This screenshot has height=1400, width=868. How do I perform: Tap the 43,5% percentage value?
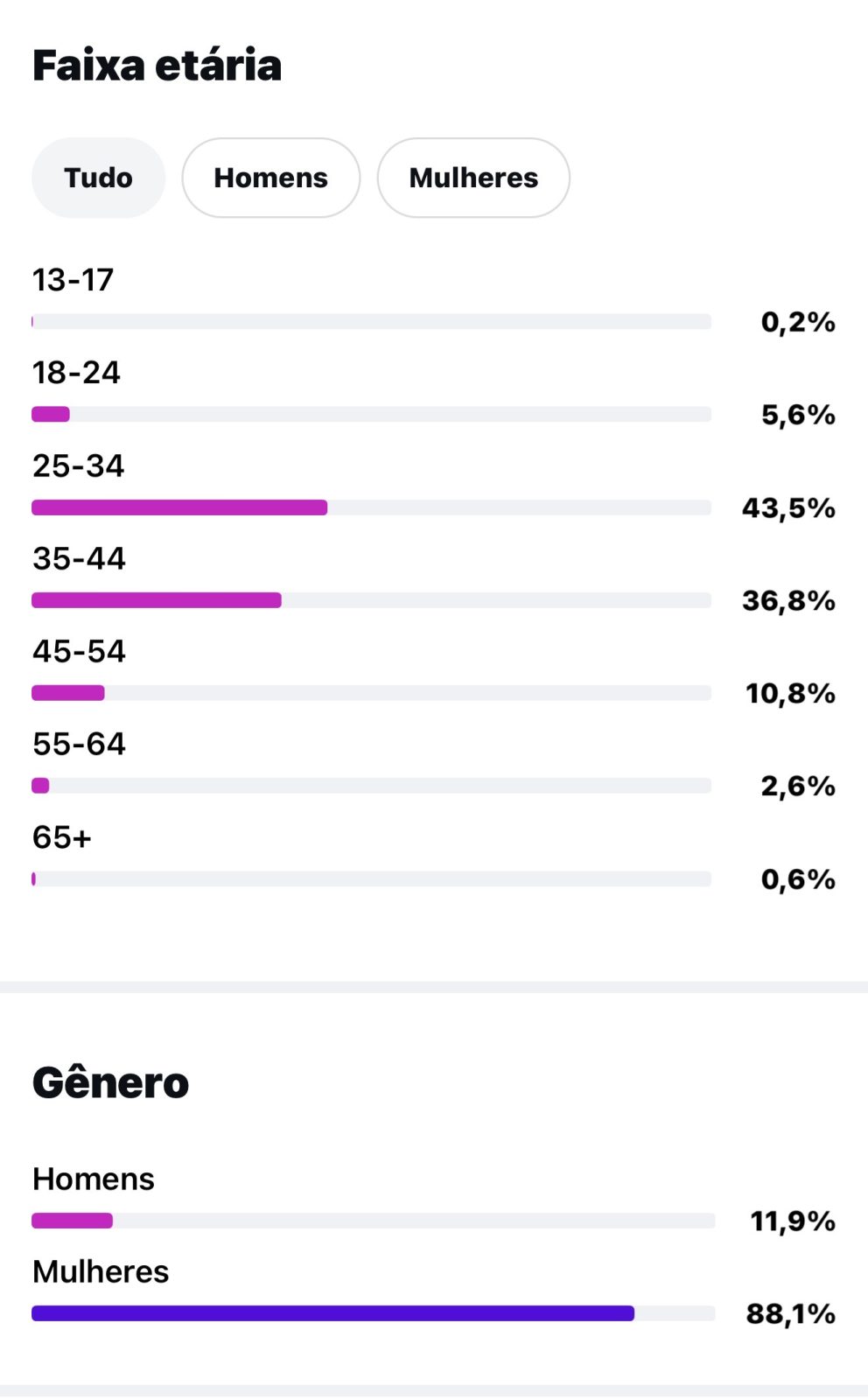tap(788, 507)
